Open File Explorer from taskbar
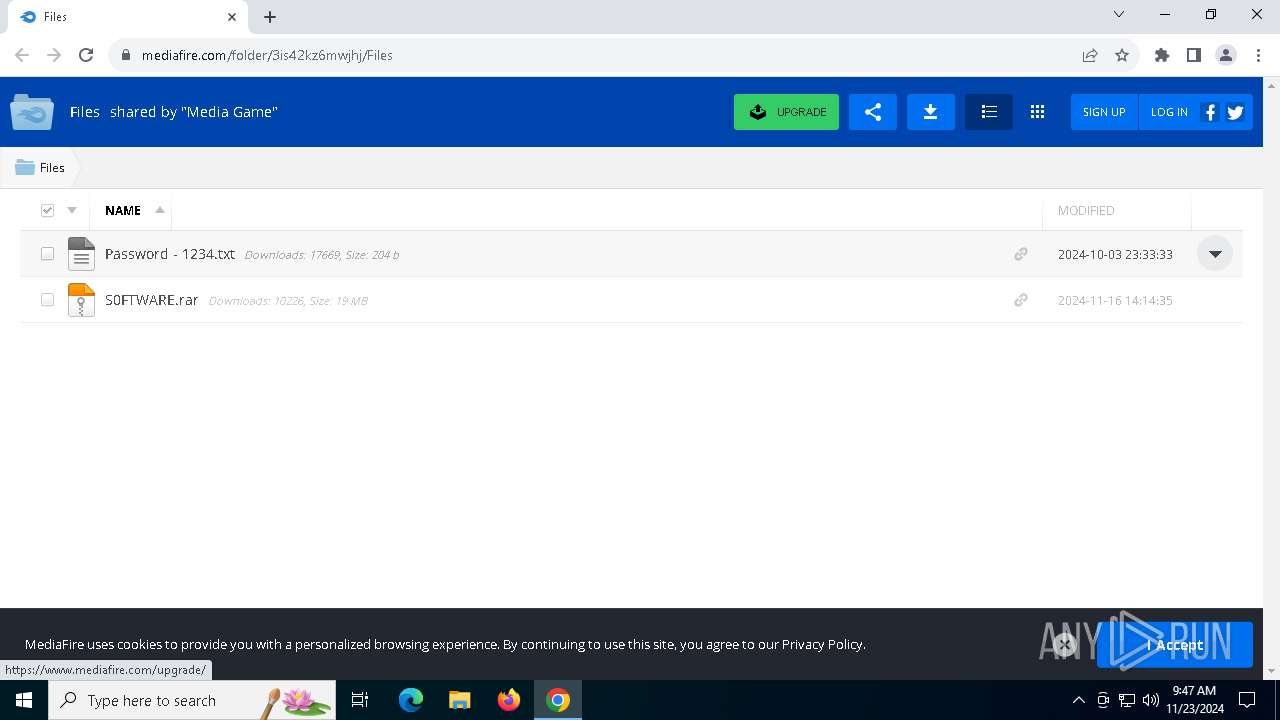 tap(460, 700)
